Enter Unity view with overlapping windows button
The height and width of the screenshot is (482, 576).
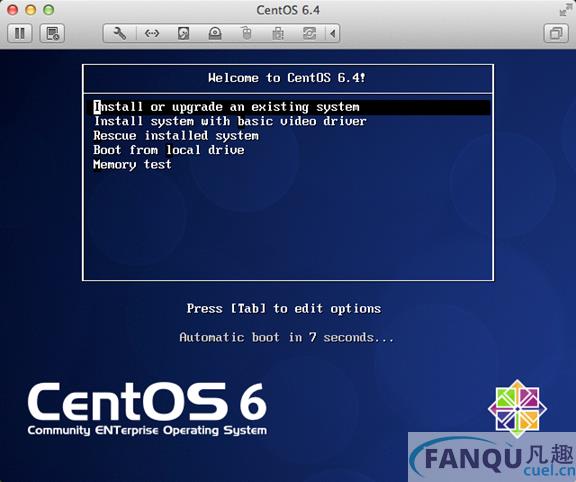pyautogui.click(x=556, y=33)
